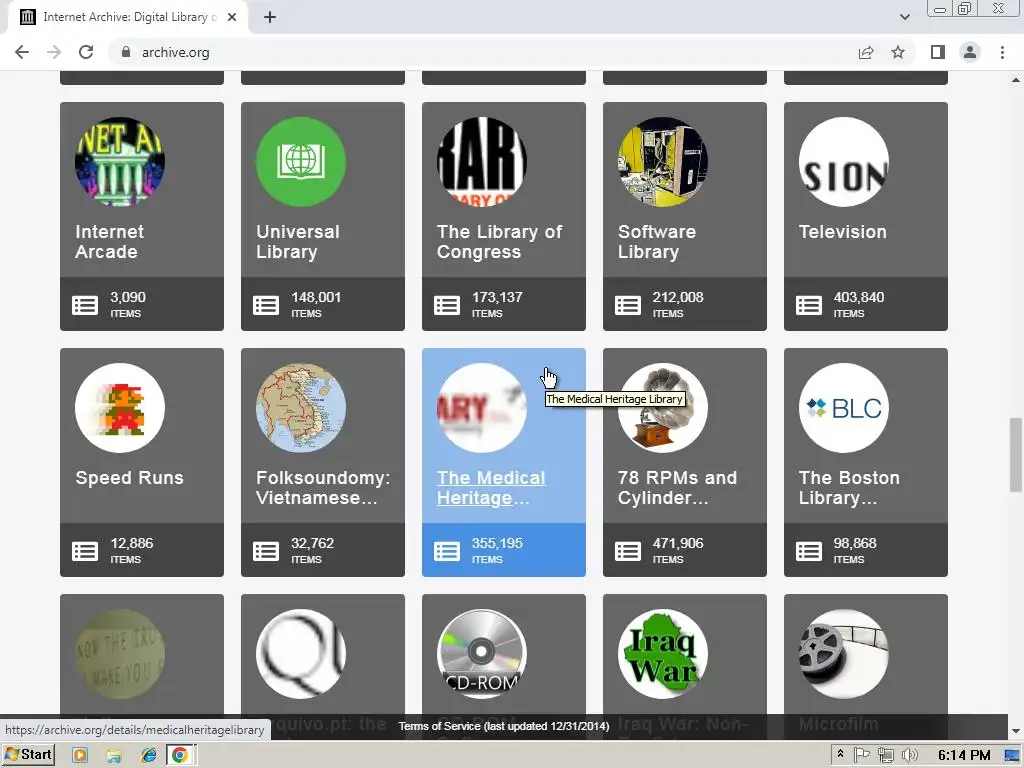The height and width of the screenshot is (768, 1024).
Task: Expand the tab search chevron
Action: click(904, 17)
